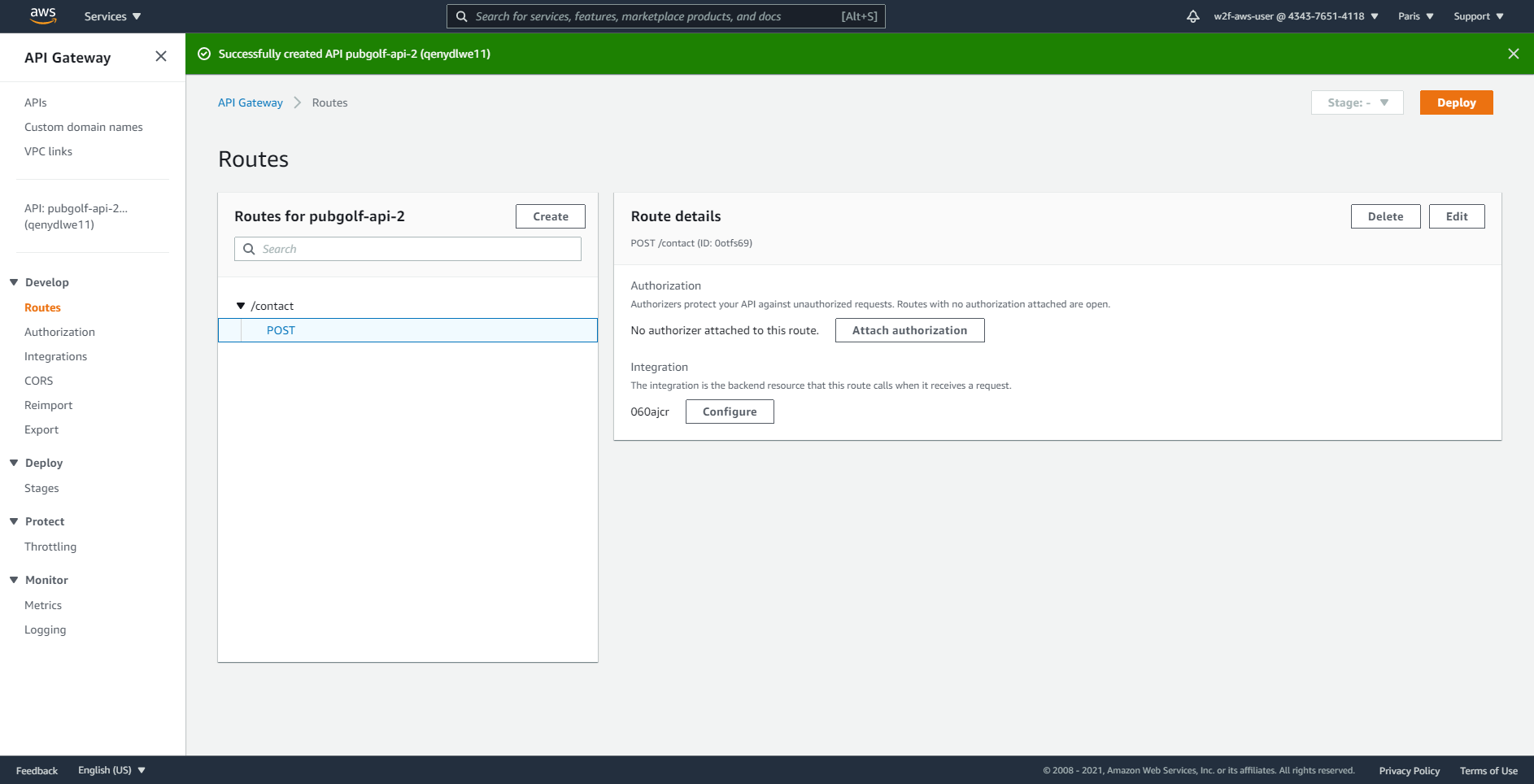
Task: Open the Stage selector dropdown
Action: pos(1357,102)
